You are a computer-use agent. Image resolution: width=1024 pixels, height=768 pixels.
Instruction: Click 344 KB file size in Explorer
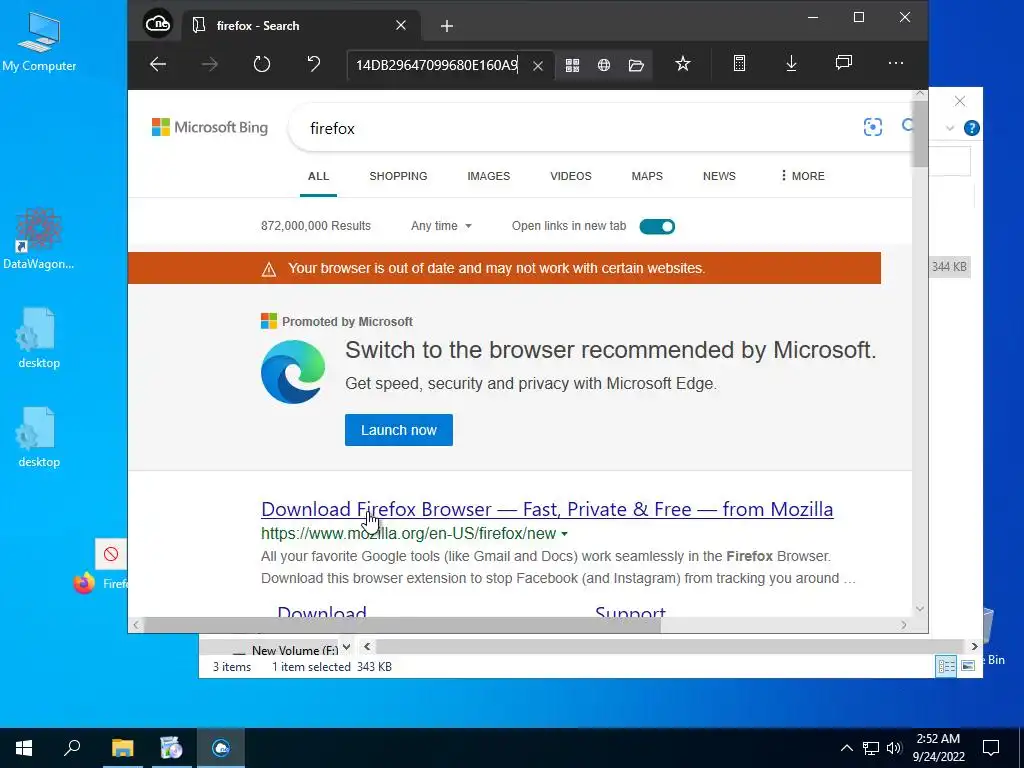950,266
